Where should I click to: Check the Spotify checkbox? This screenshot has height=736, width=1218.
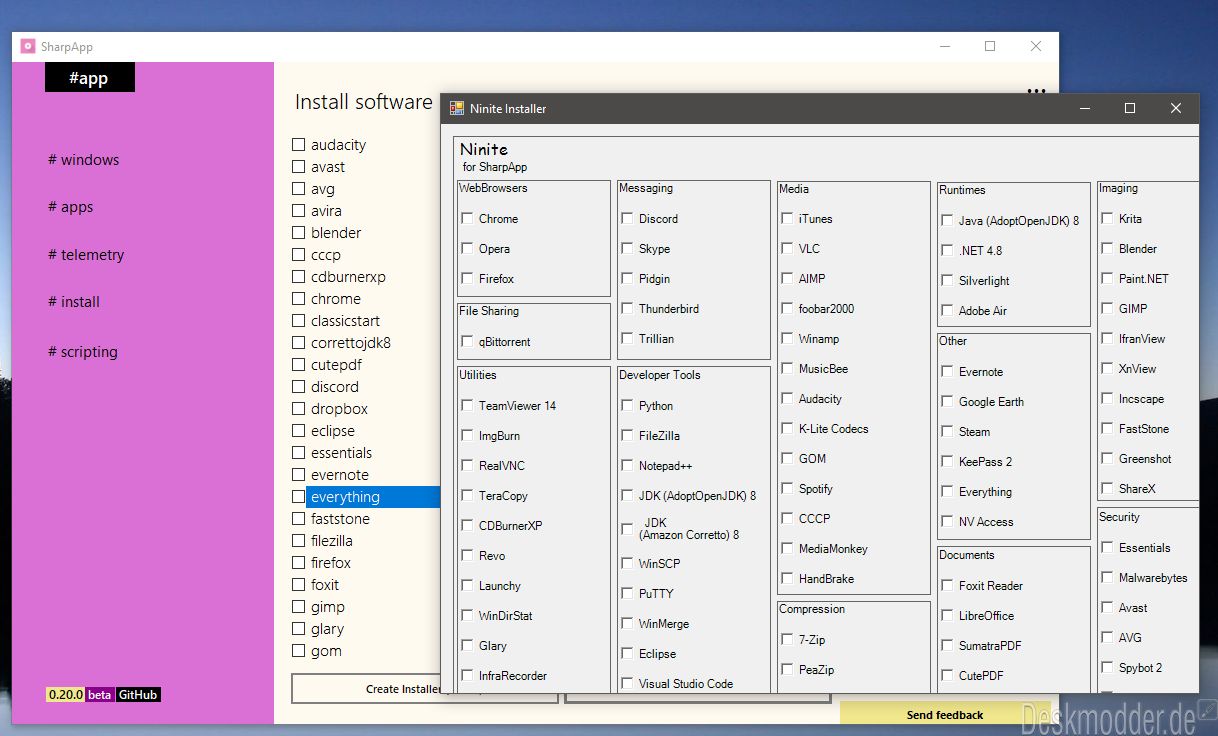pyautogui.click(x=787, y=489)
